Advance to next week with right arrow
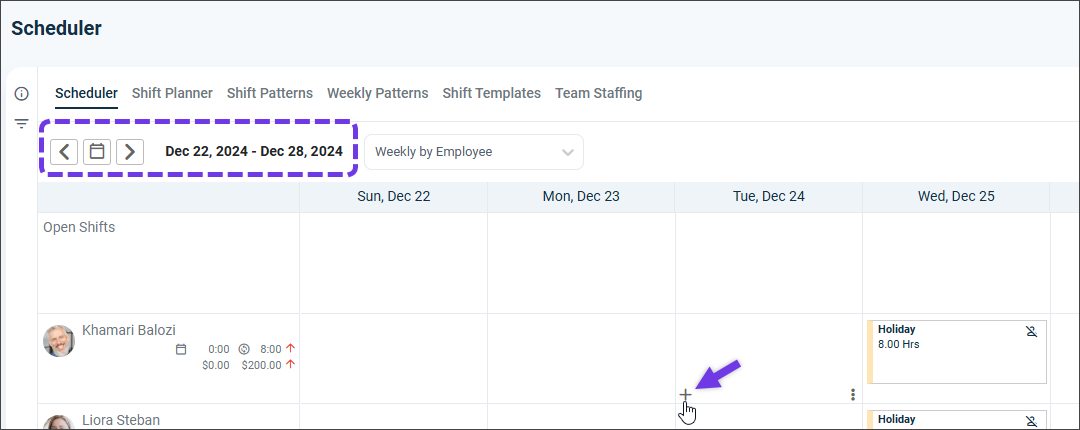This screenshot has width=1080, height=430. tap(130, 152)
